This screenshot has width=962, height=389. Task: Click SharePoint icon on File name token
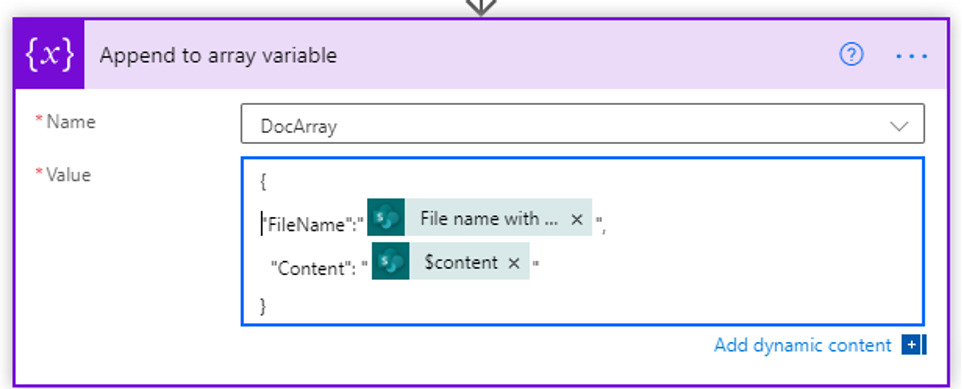click(x=386, y=217)
